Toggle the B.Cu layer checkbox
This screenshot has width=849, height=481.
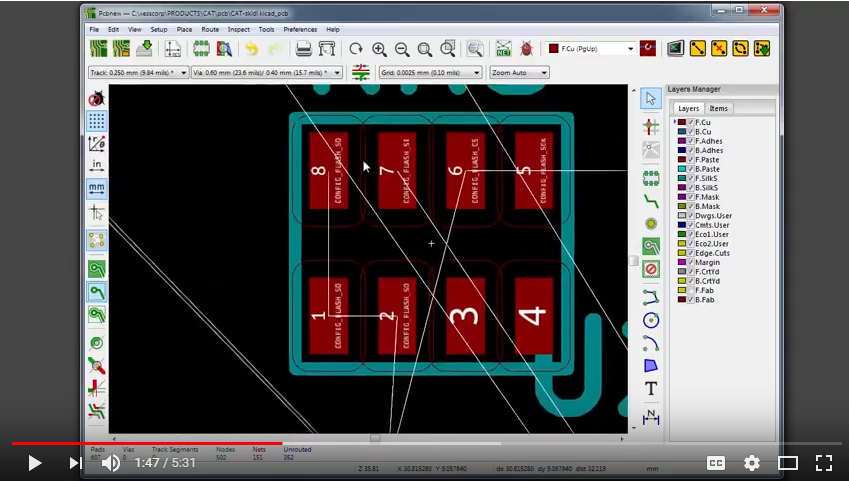tap(690, 132)
